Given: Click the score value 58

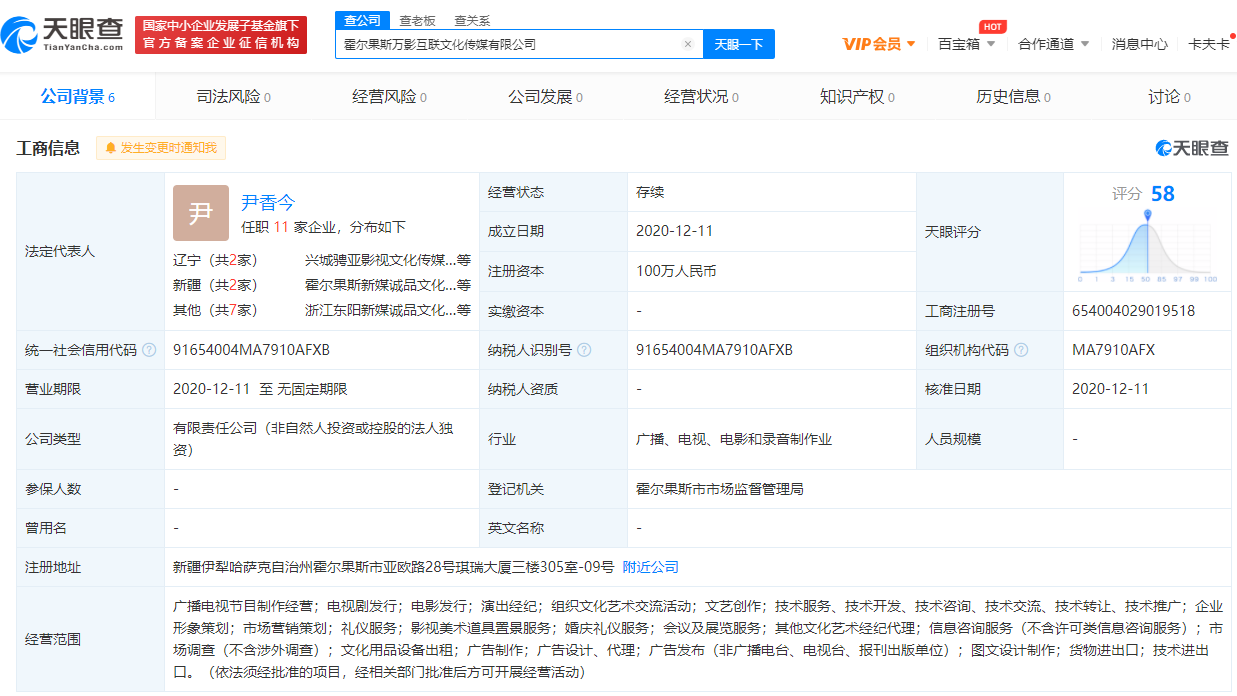Looking at the screenshot, I should coord(1162,194).
